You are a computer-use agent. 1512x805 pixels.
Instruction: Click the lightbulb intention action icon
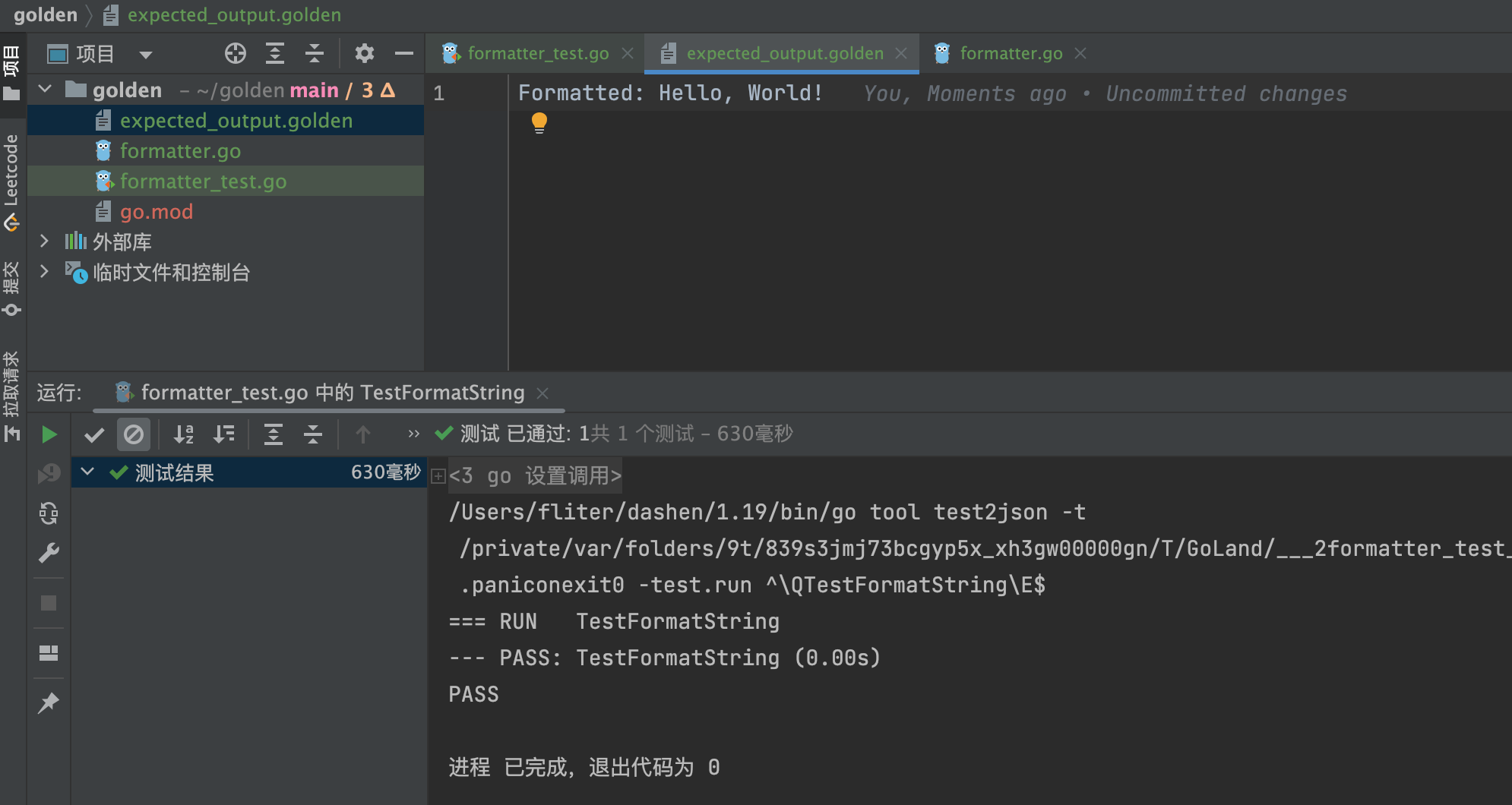click(539, 123)
